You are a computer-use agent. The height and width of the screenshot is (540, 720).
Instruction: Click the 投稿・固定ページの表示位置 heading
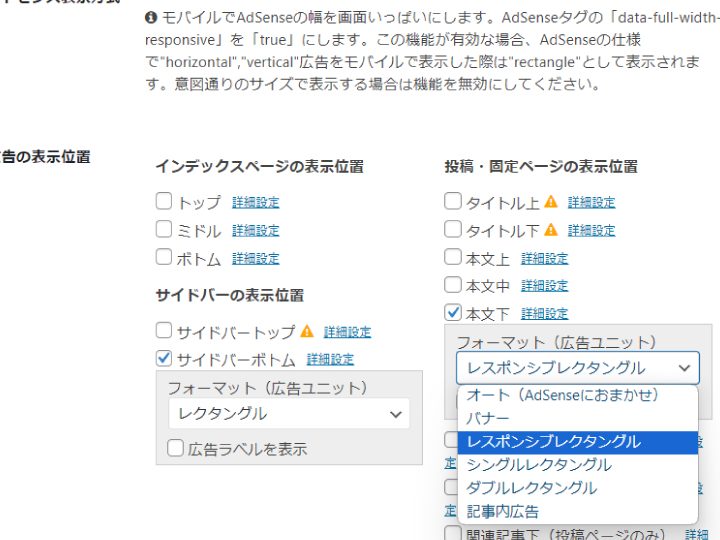point(541,166)
